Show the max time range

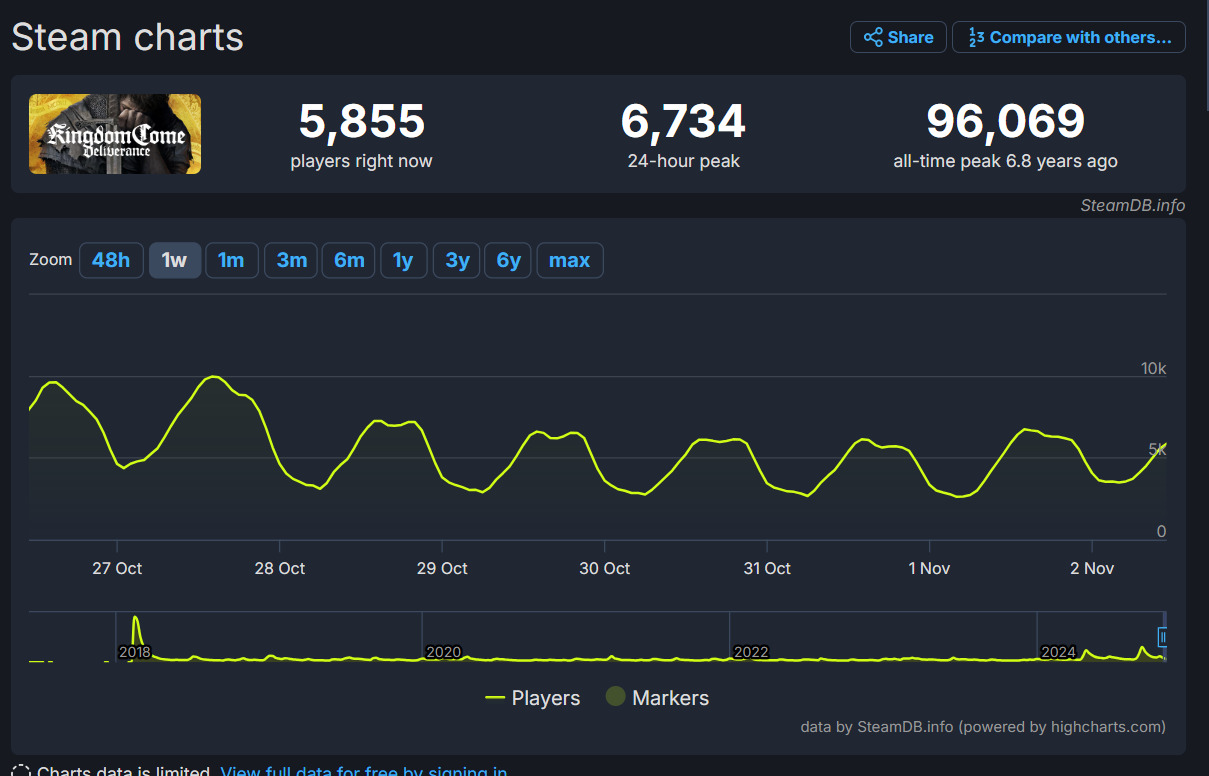tap(569, 260)
